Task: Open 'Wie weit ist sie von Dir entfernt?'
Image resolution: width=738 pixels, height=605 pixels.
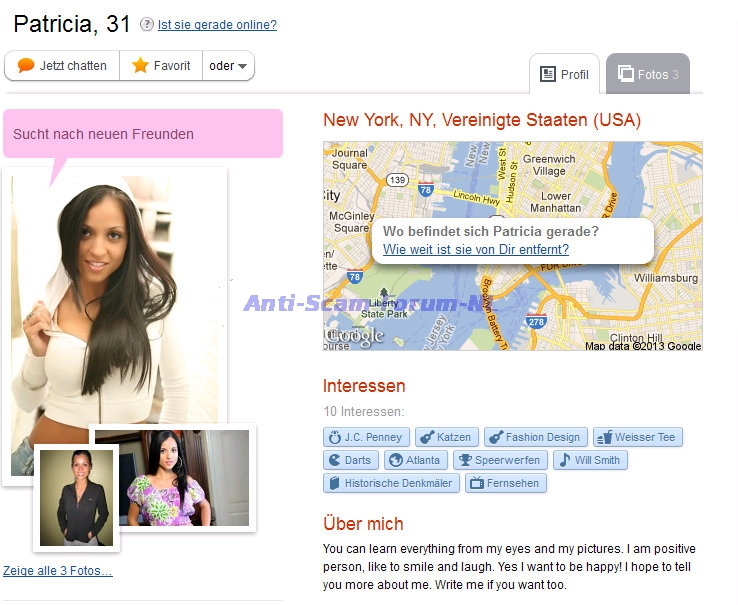Action: [476, 249]
